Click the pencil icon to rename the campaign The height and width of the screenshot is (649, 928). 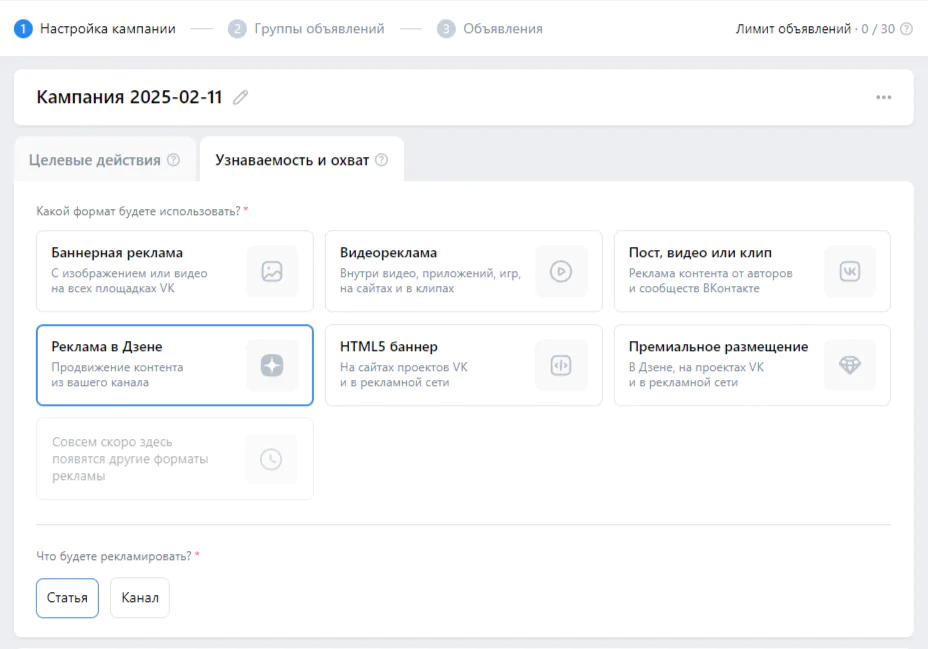(x=240, y=97)
